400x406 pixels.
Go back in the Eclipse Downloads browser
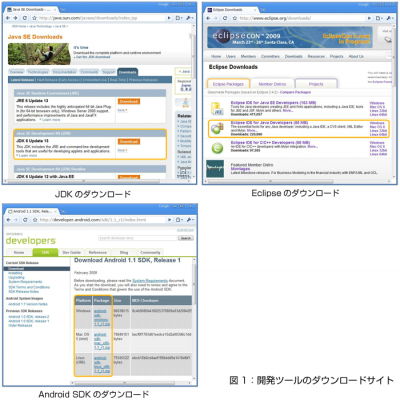[x=208, y=18]
